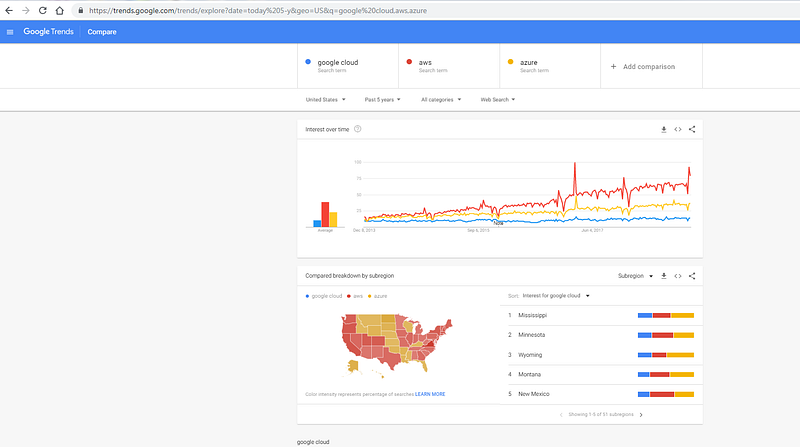This screenshot has height=447, width=800.
Task: Select Montana row in subregion list
Action: point(601,375)
